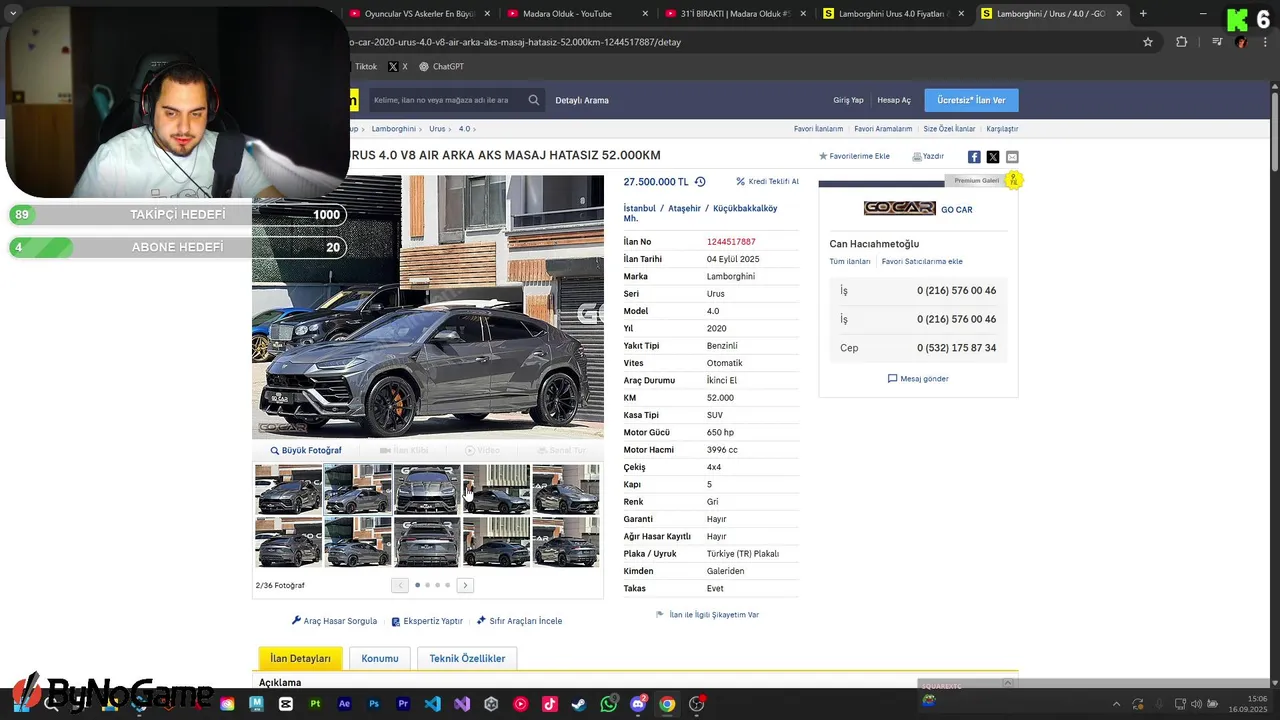
Task: Open the CapCut taskbar icon
Action: point(286,704)
